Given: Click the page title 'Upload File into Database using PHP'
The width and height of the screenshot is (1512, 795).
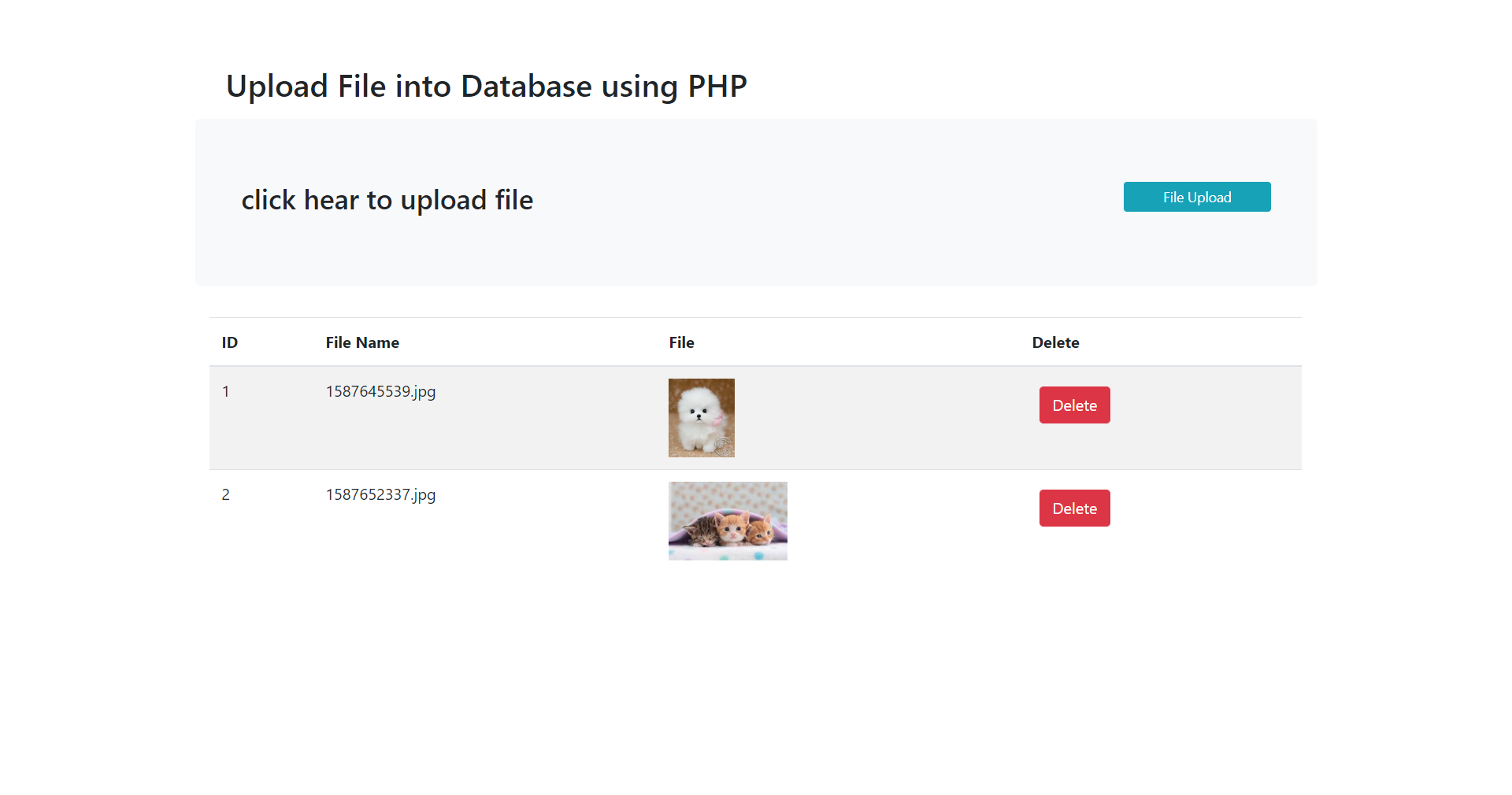Looking at the screenshot, I should click(x=485, y=86).
